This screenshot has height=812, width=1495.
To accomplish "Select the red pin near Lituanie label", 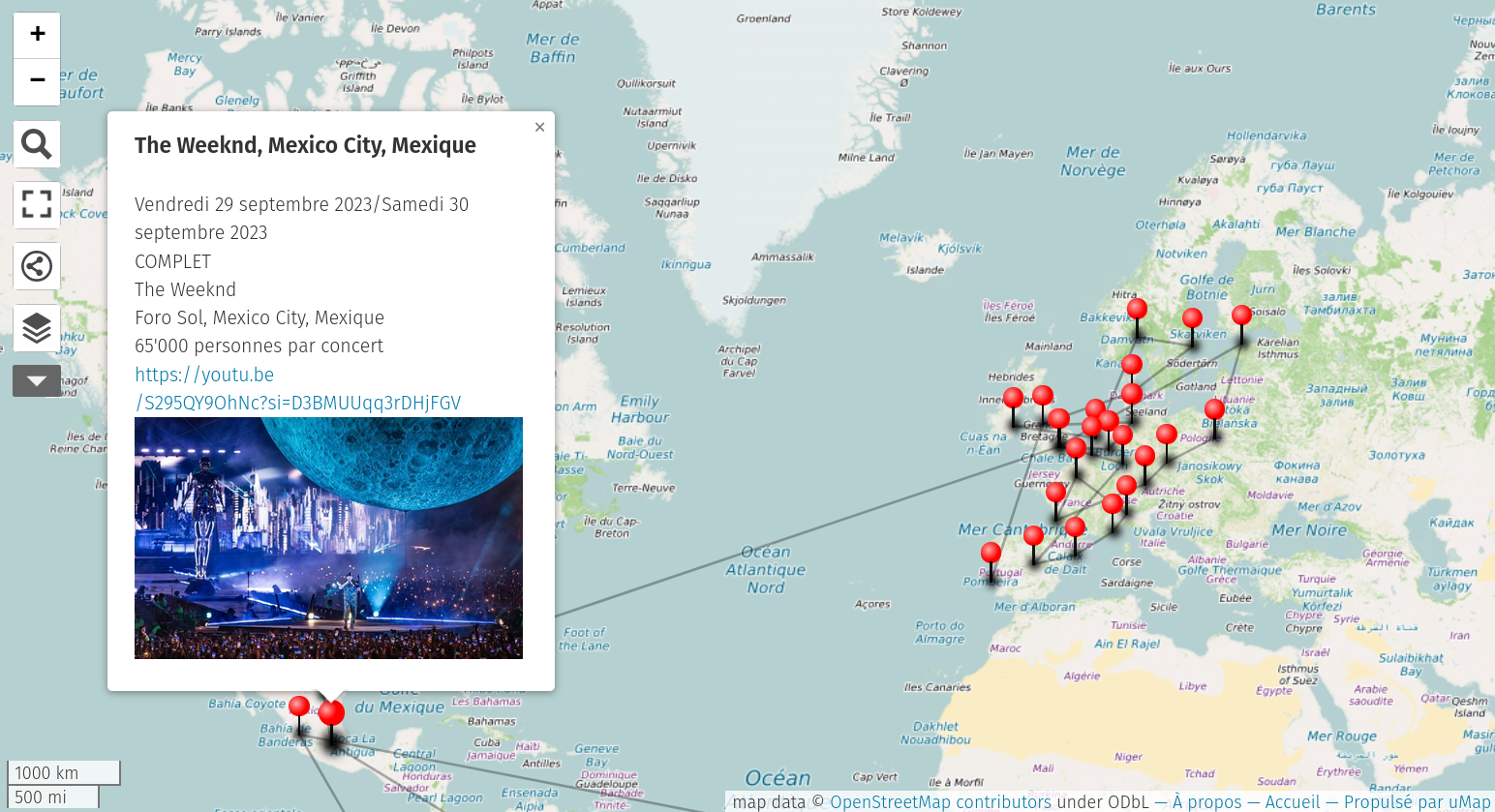I will pyautogui.click(x=1214, y=410).
